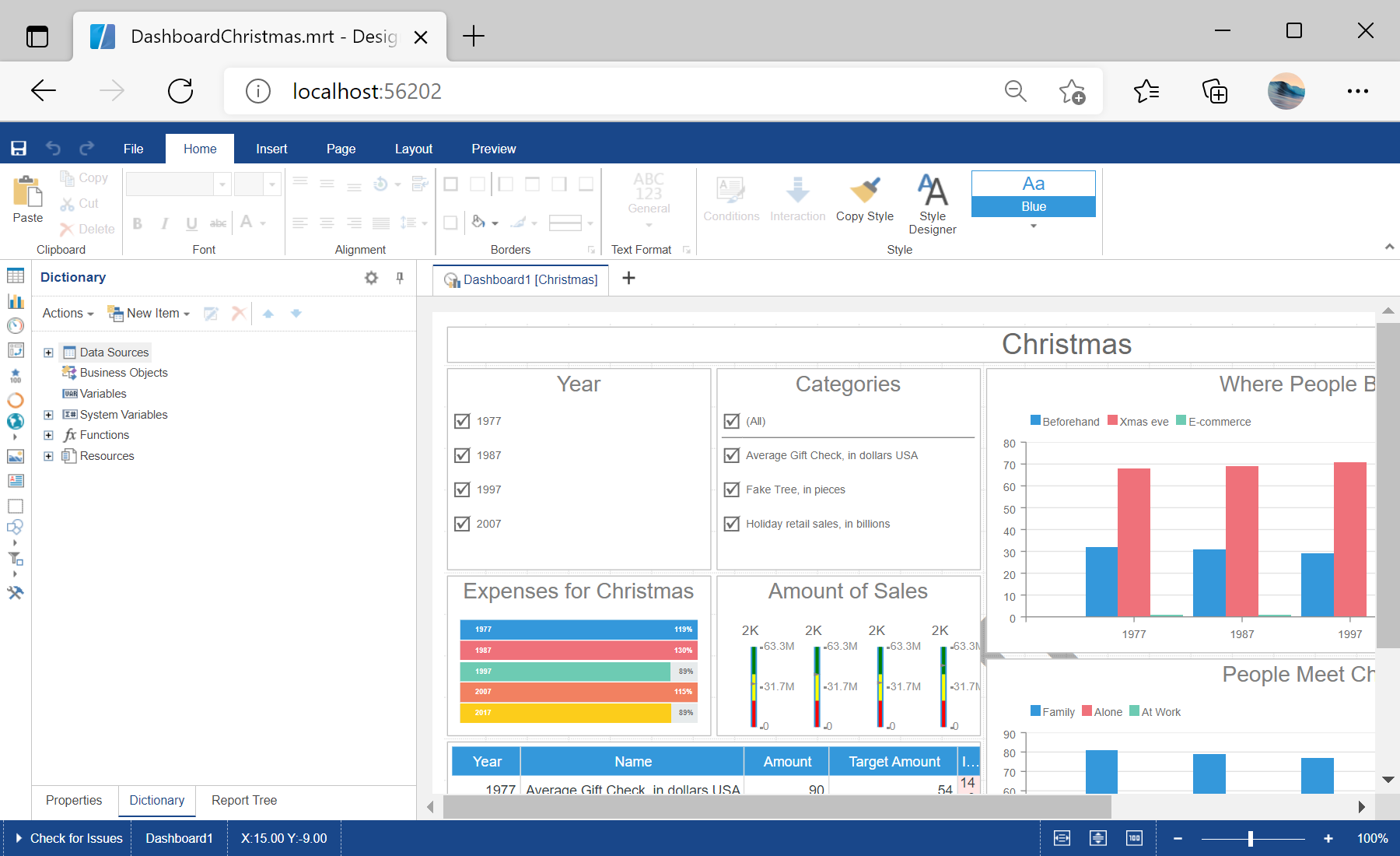Toggle the (All) categories checkbox
The width and height of the screenshot is (1400, 856).
tap(731, 421)
